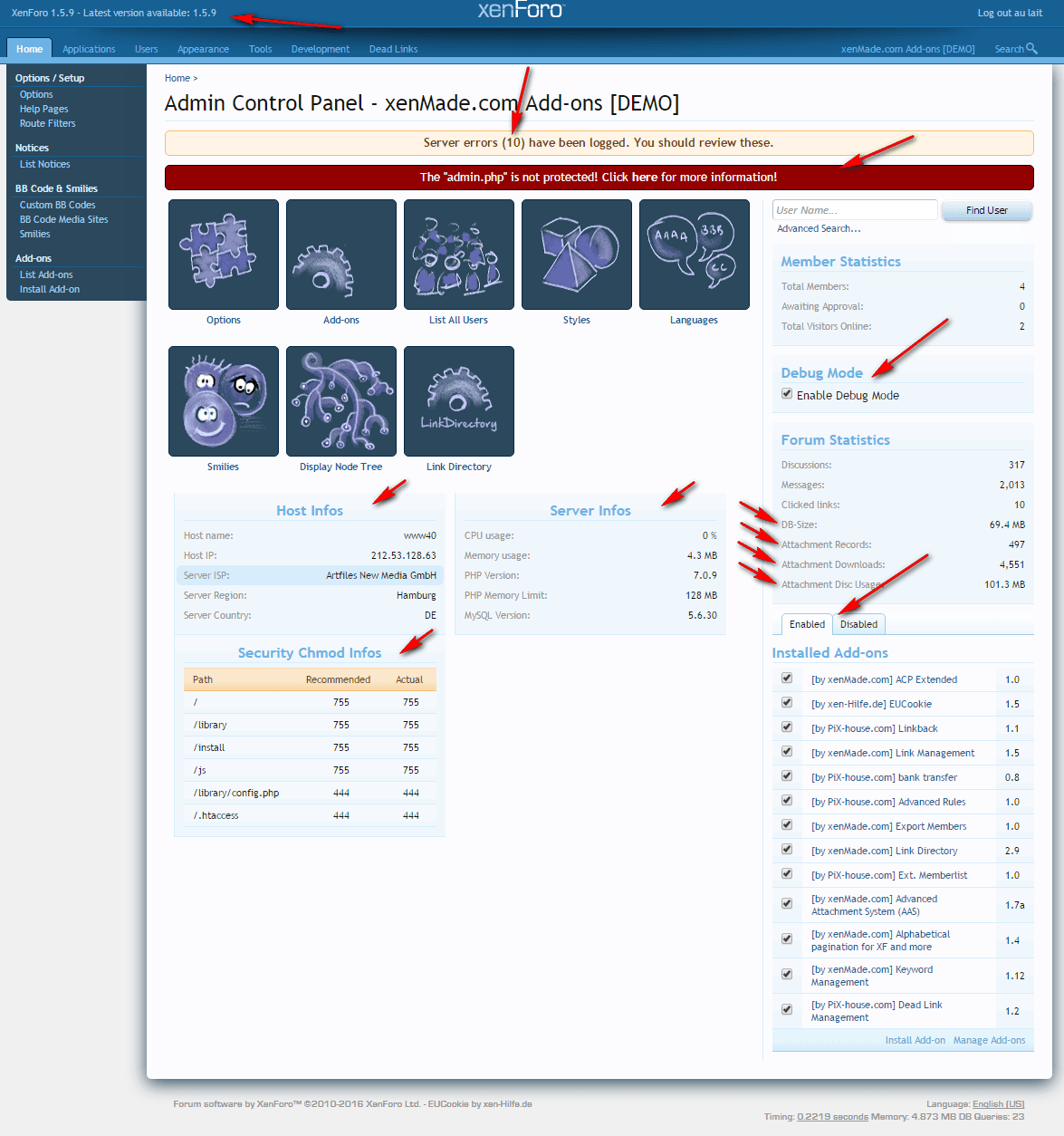Viewport: 1064px width, 1136px height.
Task: Open the Development navigation tab
Action: coord(320,49)
